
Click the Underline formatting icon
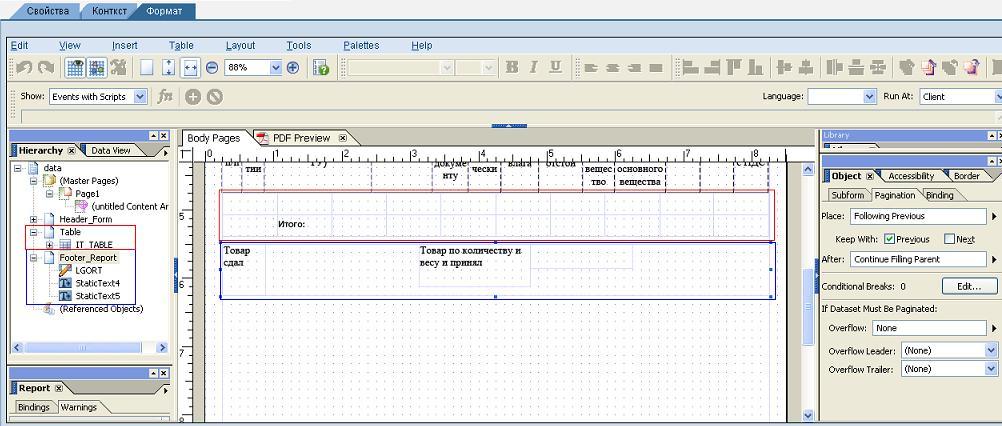point(555,67)
